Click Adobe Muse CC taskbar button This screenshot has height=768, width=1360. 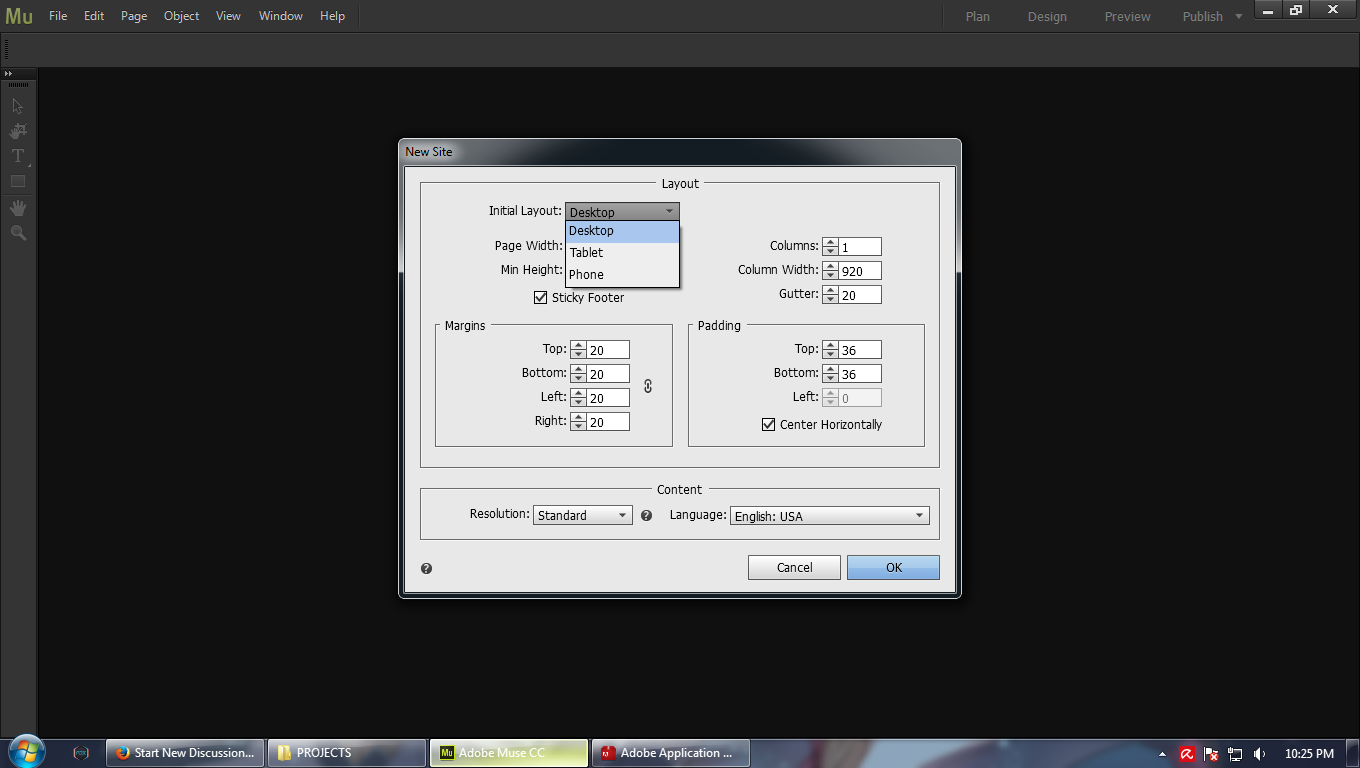pyautogui.click(x=509, y=753)
